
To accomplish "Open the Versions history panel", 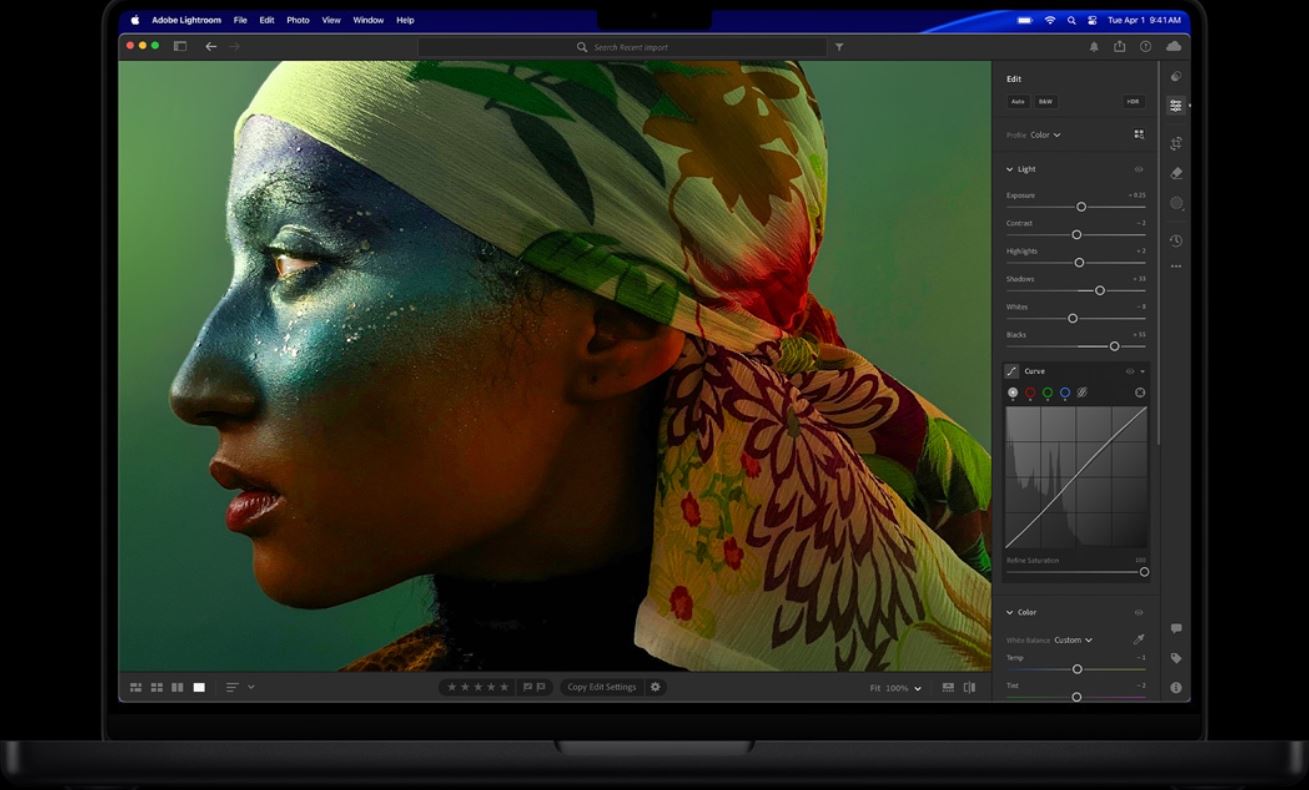I will 1176,241.
